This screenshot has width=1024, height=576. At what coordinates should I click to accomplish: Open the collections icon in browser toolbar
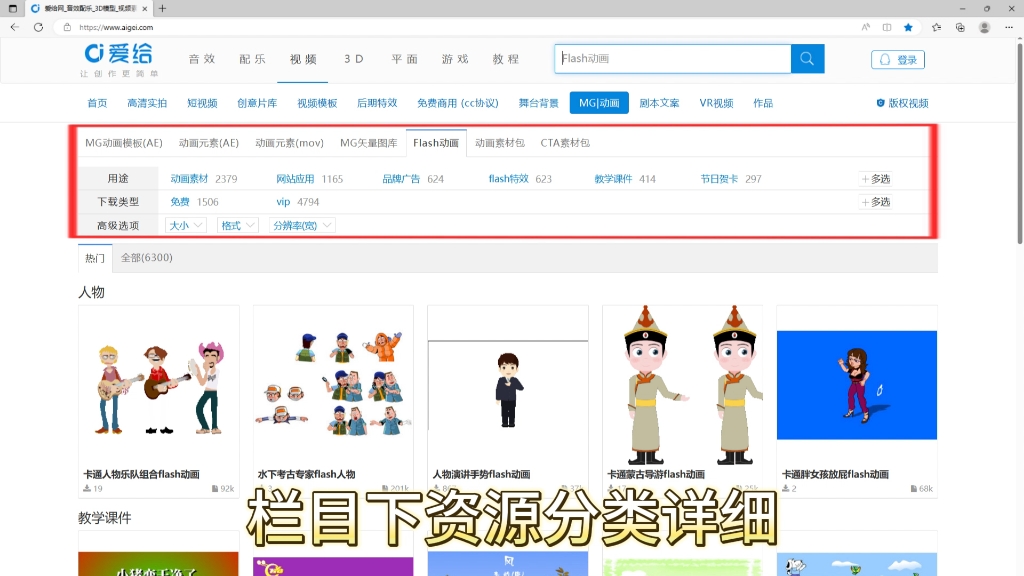coord(960,27)
